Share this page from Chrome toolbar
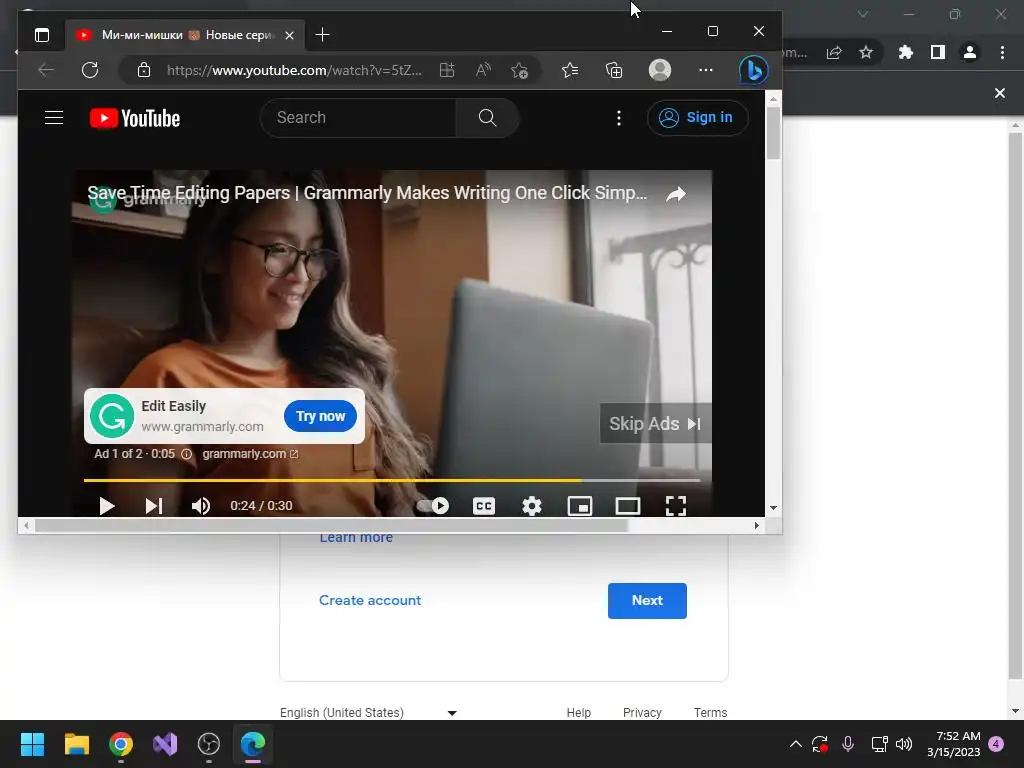1024x768 pixels. click(834, 52)
